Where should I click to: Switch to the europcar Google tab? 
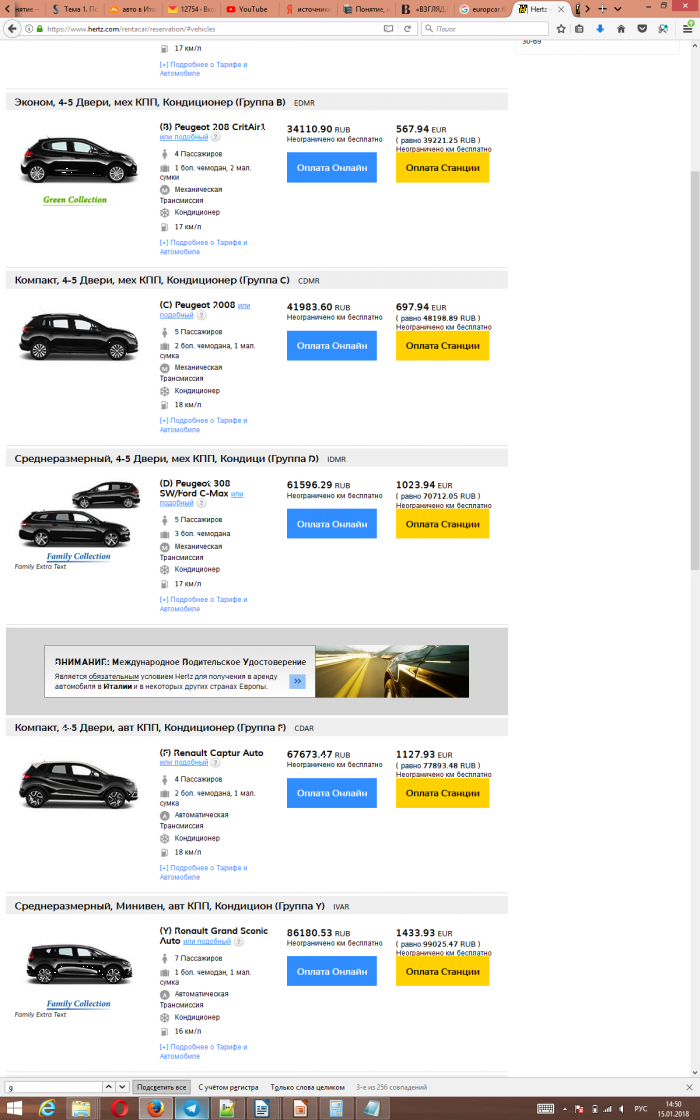(x=482, y=9)
